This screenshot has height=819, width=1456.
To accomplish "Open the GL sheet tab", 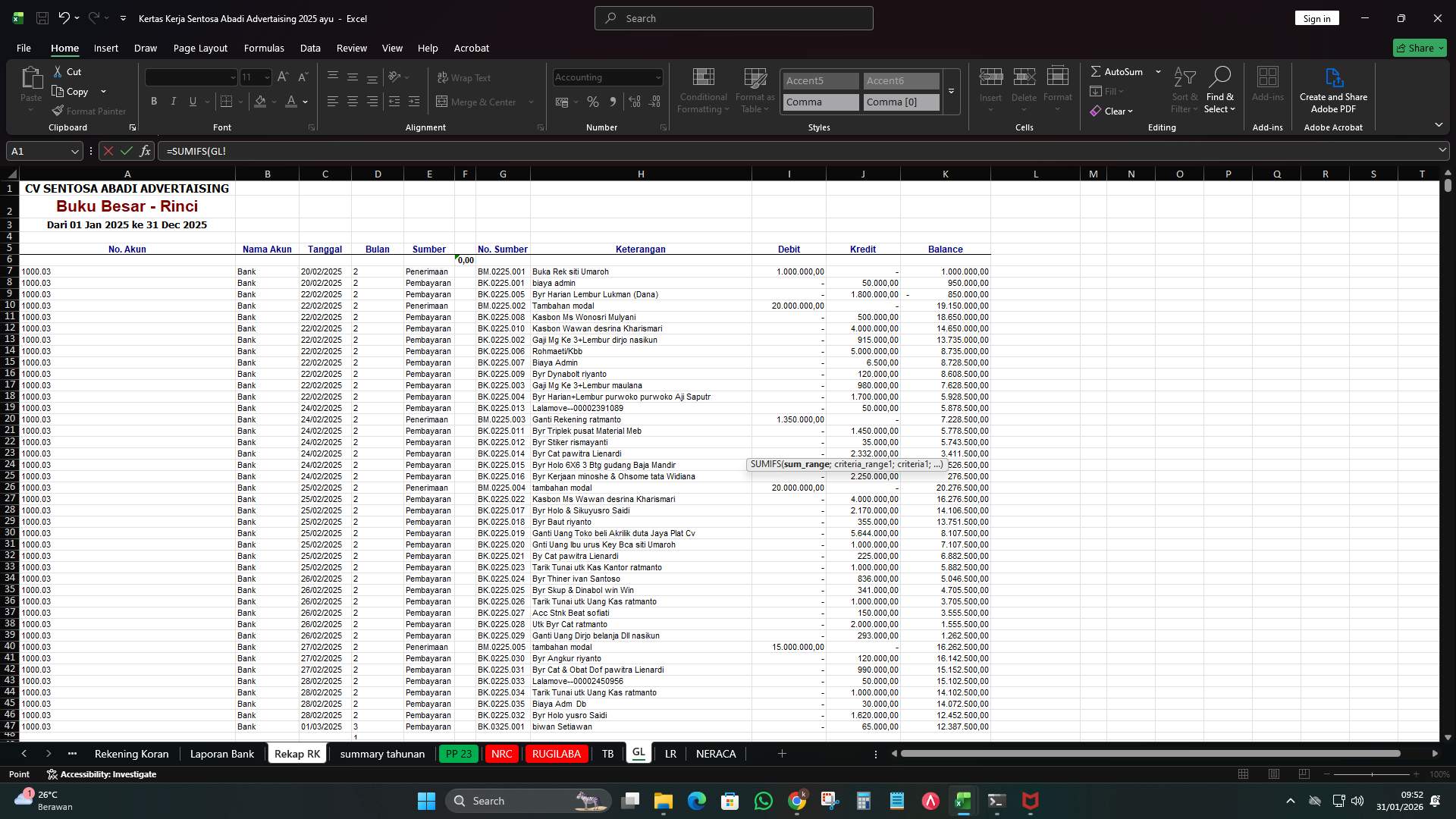I will pyautogui.click(x=639, y=753).
